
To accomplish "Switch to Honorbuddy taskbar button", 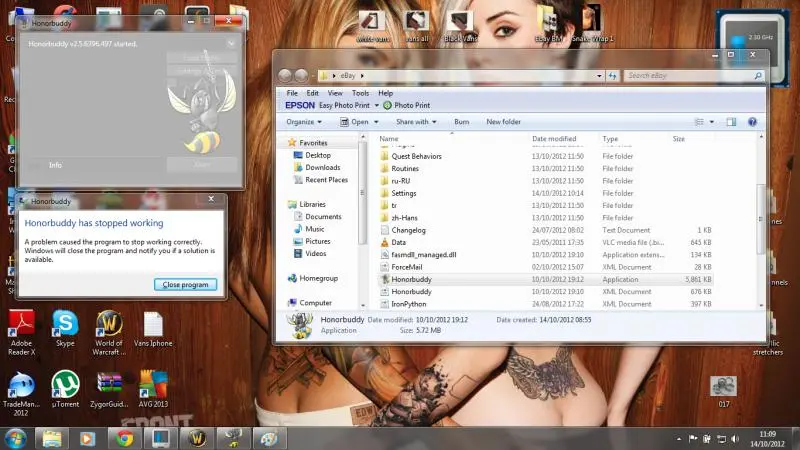I will (233, 438).
